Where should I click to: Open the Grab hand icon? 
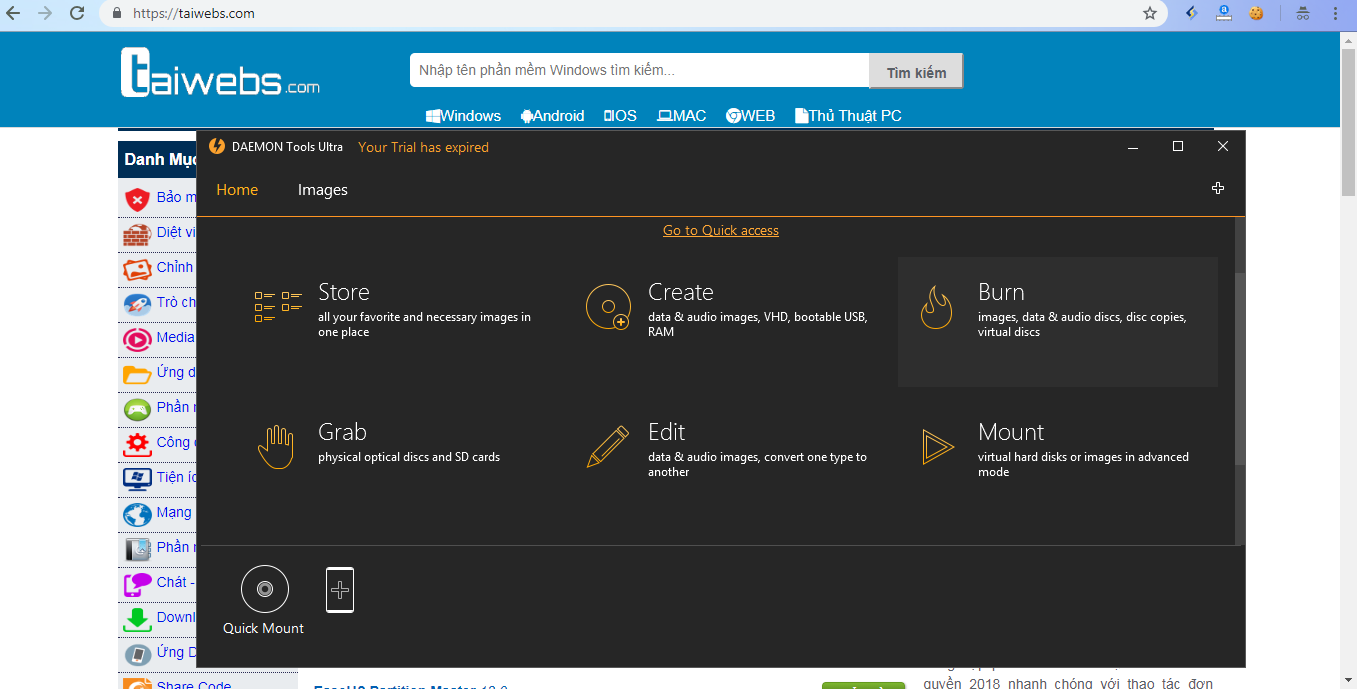276,447
